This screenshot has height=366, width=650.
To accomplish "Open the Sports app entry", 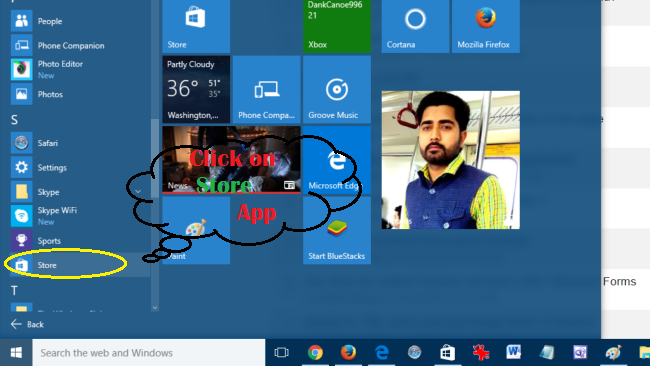I will point(79,240).
